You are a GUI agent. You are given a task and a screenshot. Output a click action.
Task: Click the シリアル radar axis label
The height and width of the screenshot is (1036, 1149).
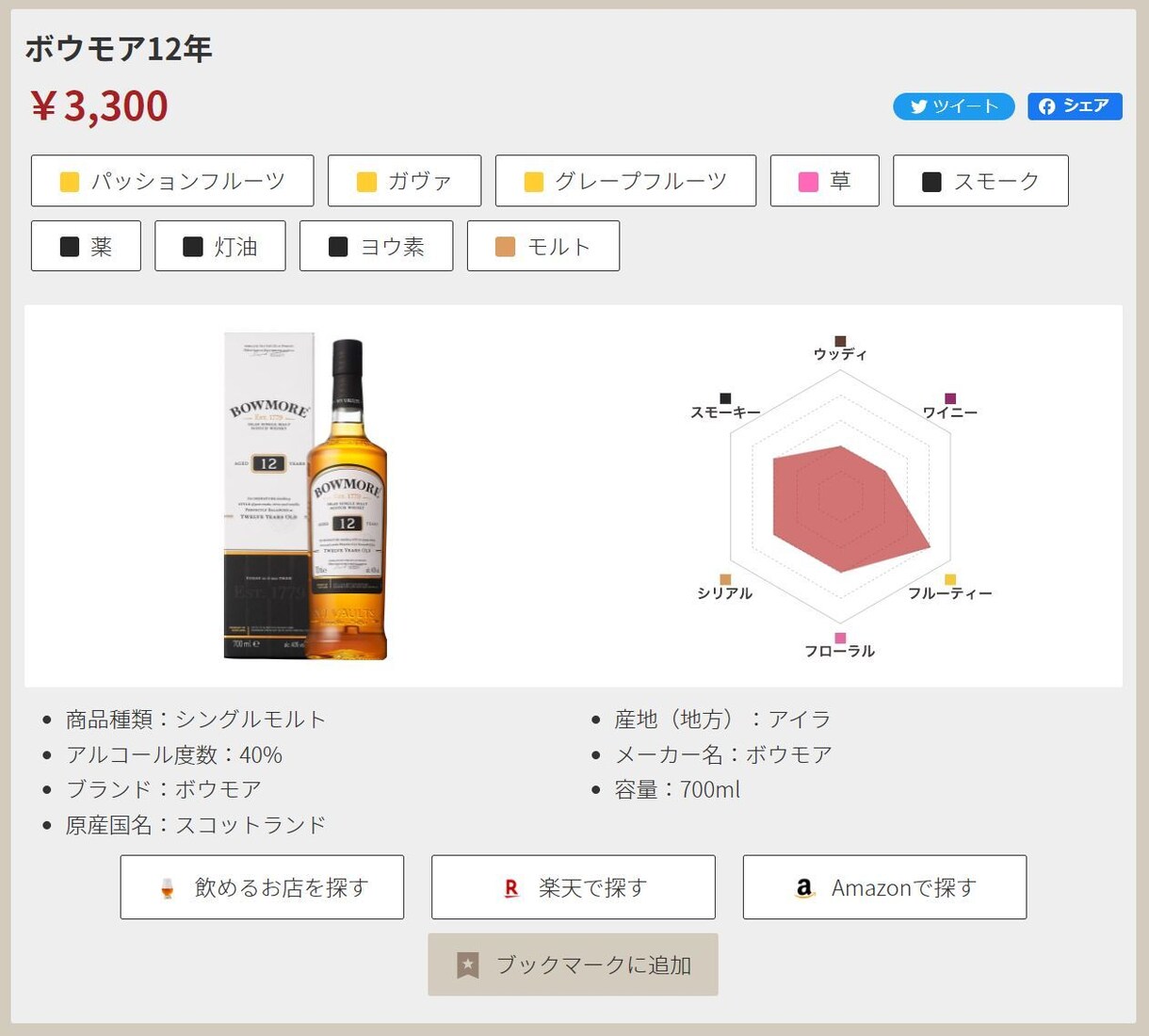tap(725, 593)
